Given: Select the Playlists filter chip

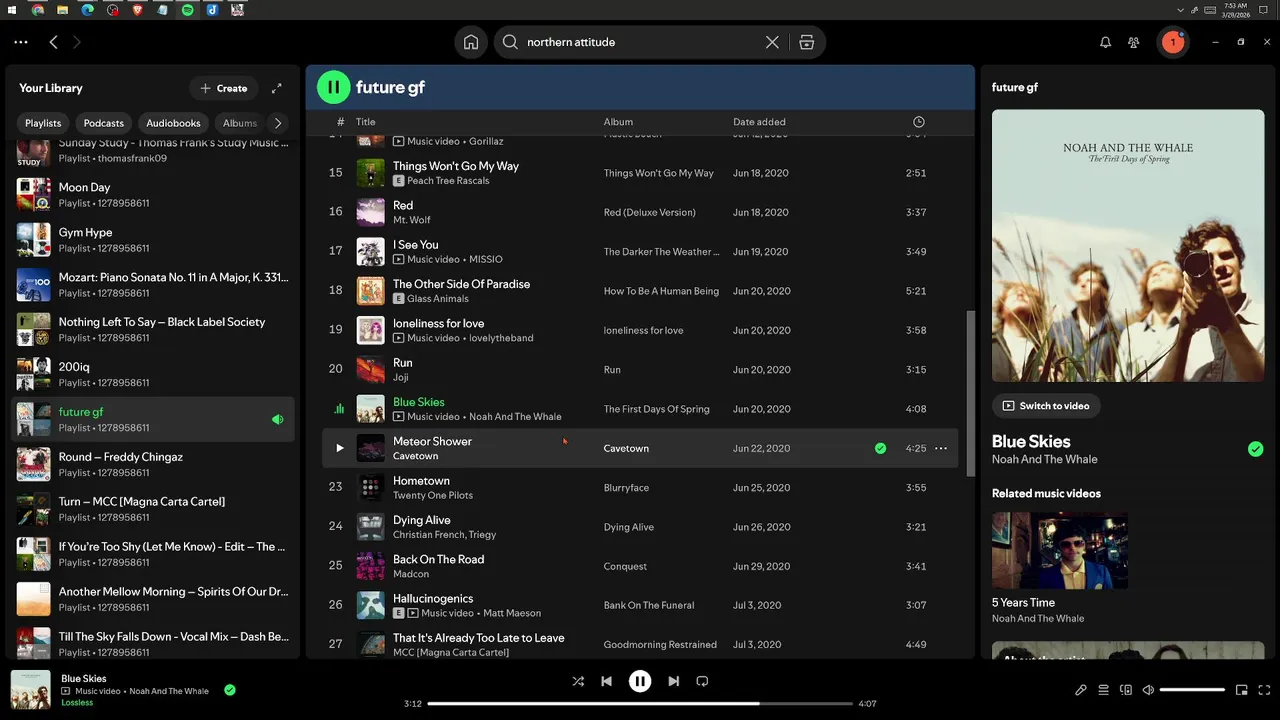Looking at the screenshot, I should coord(43,123).
